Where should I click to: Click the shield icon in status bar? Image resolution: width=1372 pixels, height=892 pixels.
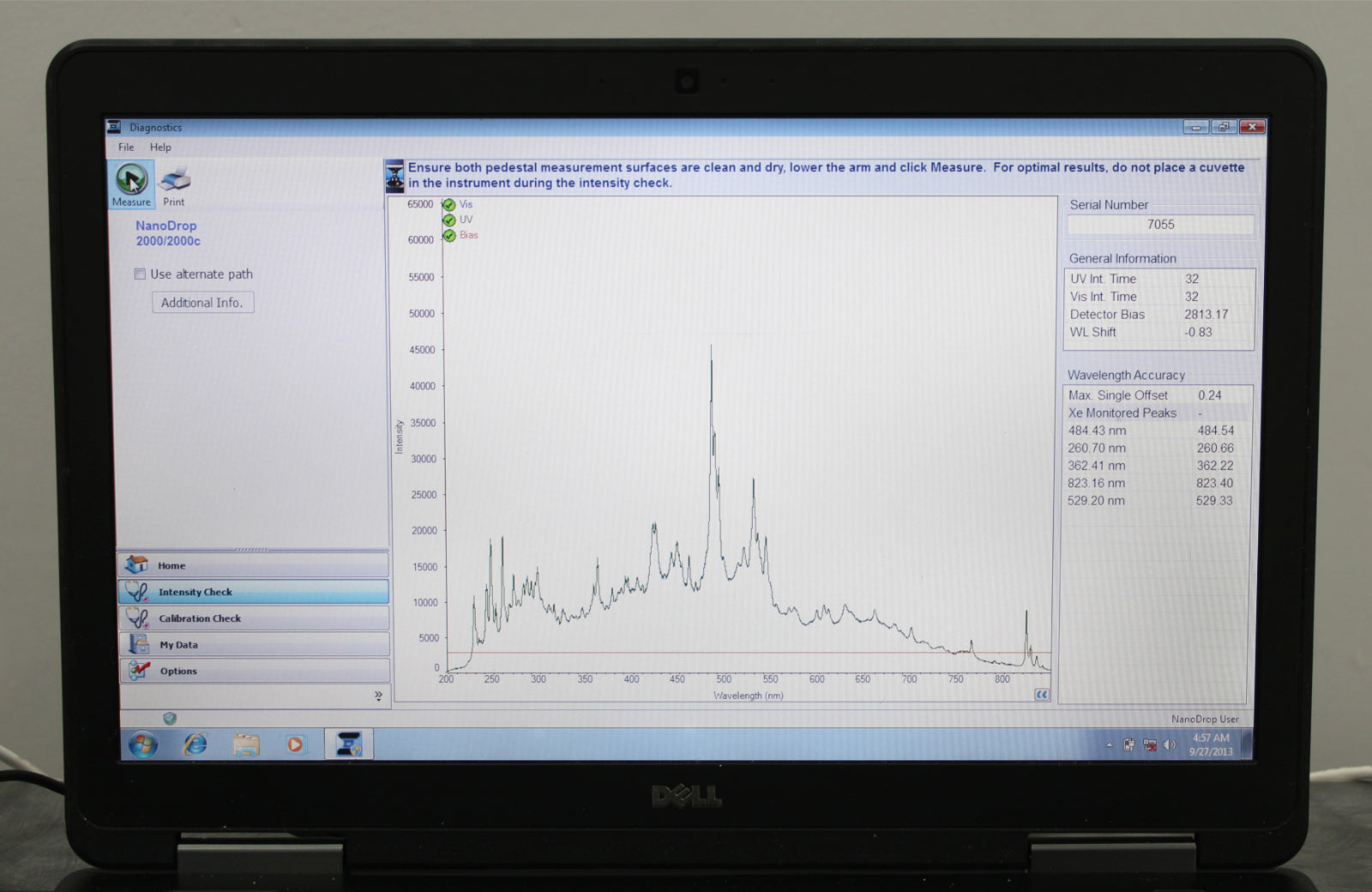[170, 719]
